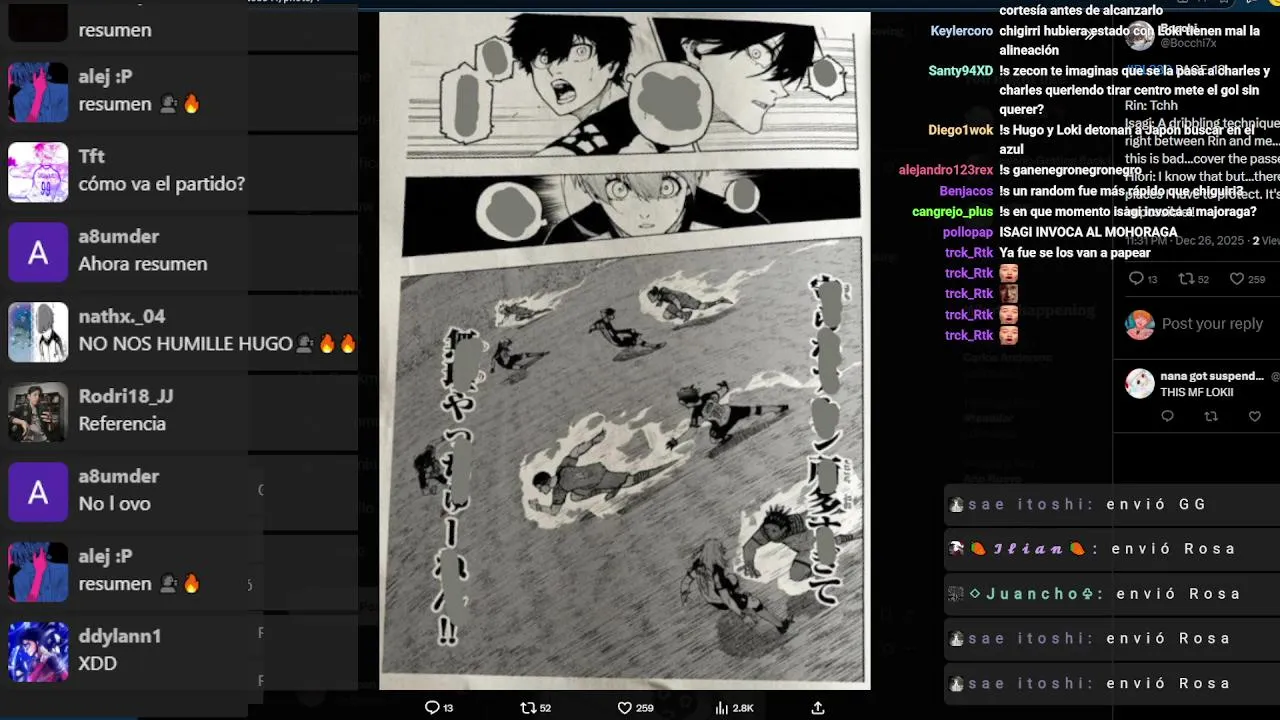Screen dimensions: 1280x720
Task: Click the share icon below the manga image
Action: (x=817, y=708)
